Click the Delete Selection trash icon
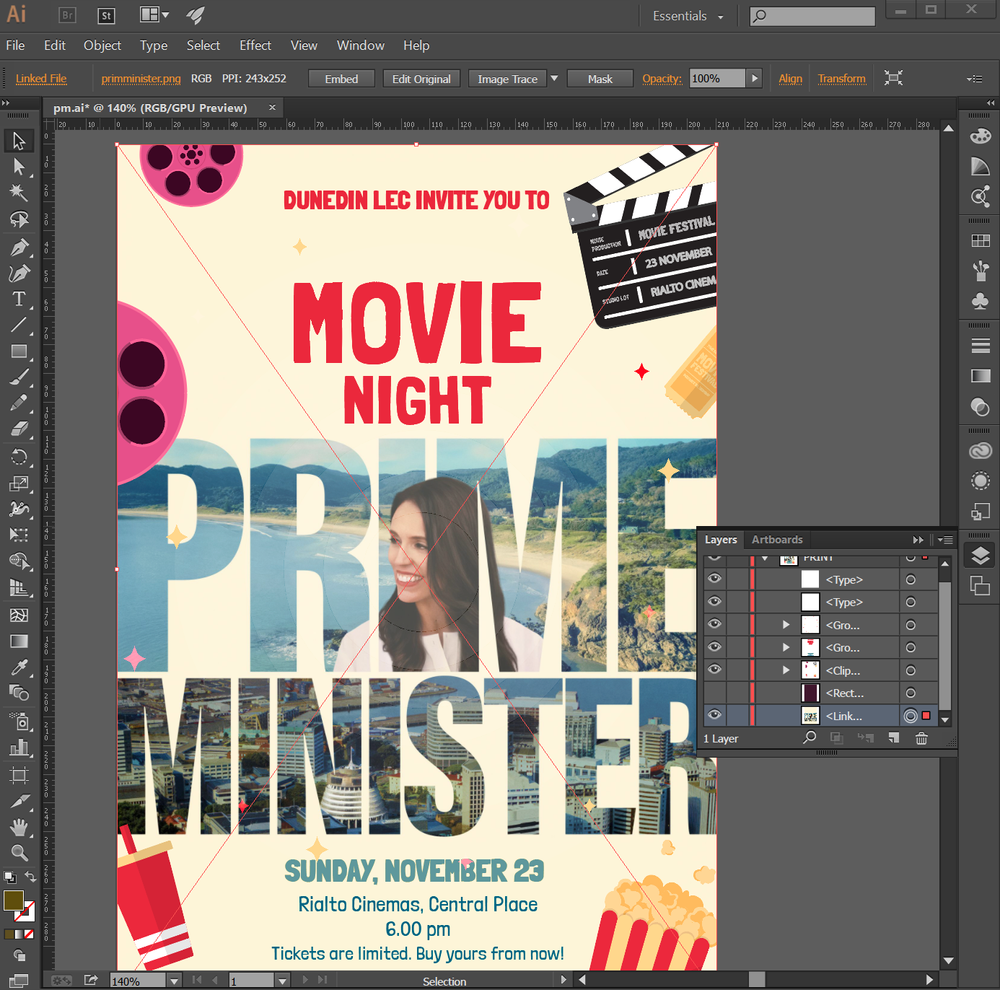 tap(921, 739)
